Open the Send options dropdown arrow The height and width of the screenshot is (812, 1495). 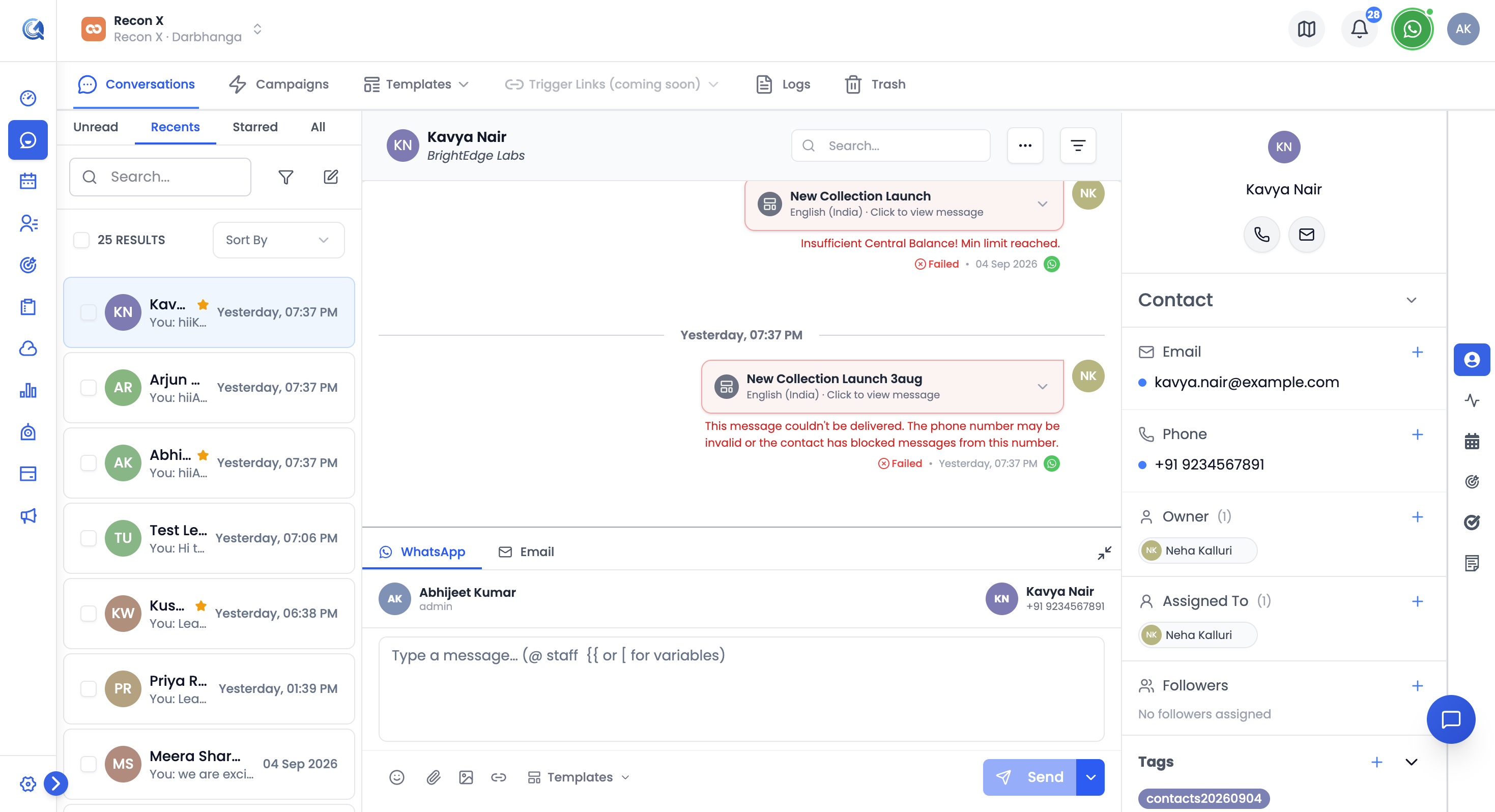pyautogui.click(x=1090, y=777)
